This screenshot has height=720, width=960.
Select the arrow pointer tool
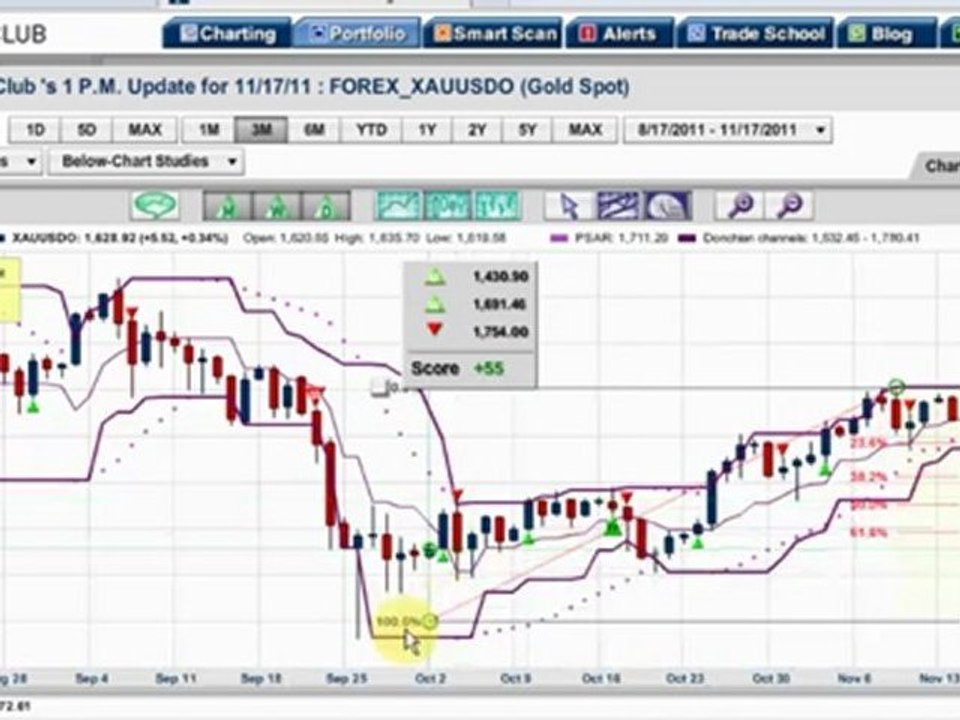[569, 206]
